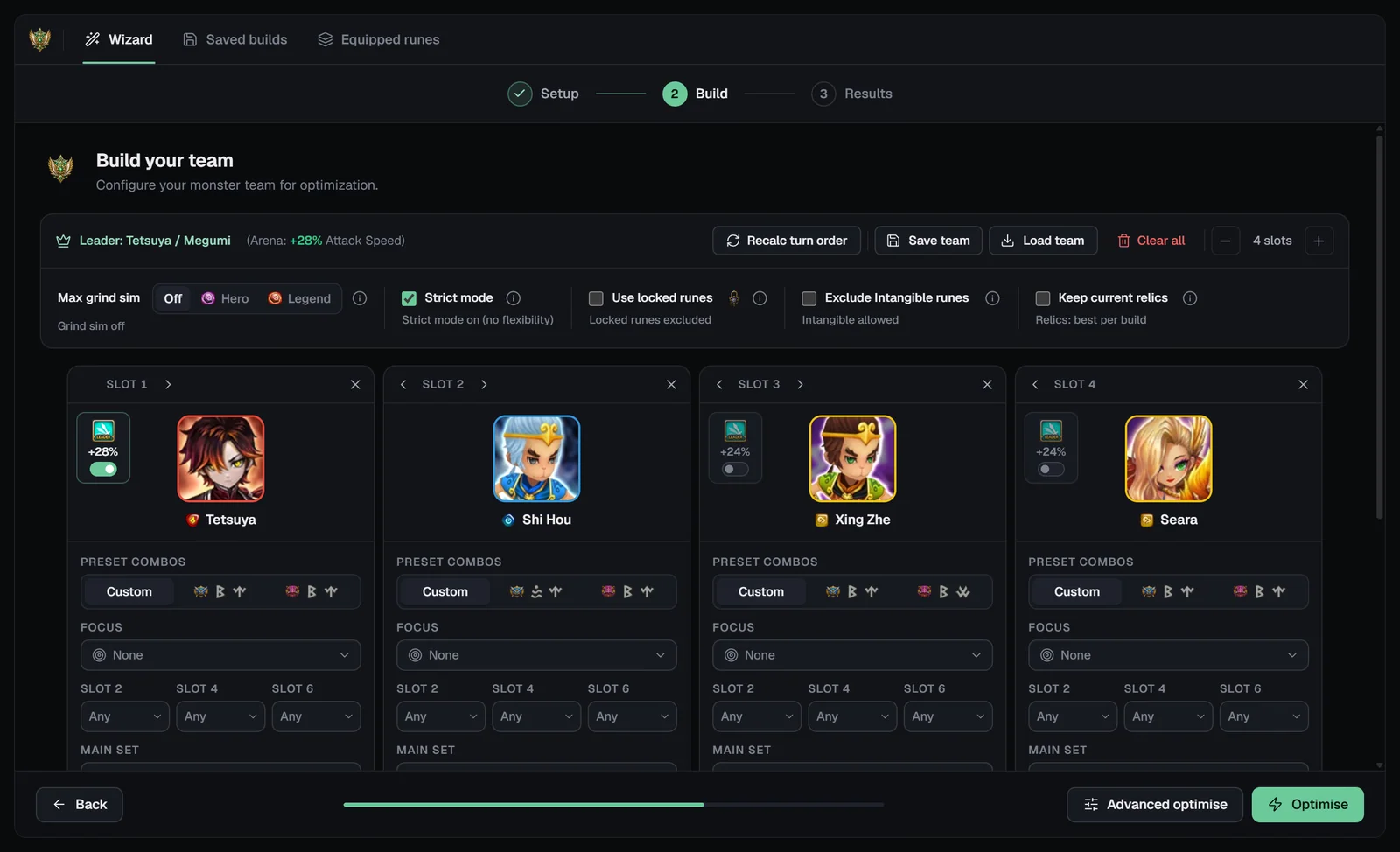
Task: Click info icon for Keep current relics
Action: pos(1190,298)
